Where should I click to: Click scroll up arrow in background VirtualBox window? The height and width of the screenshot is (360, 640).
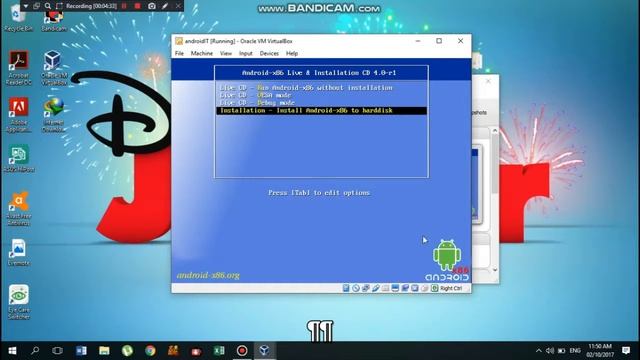[x=495, y=131]
